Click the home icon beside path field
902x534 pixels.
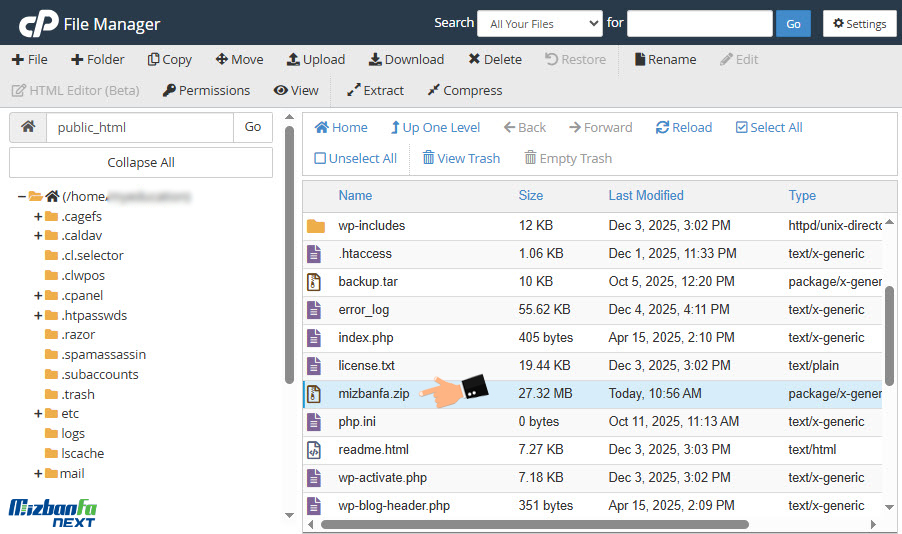[28, 127]
